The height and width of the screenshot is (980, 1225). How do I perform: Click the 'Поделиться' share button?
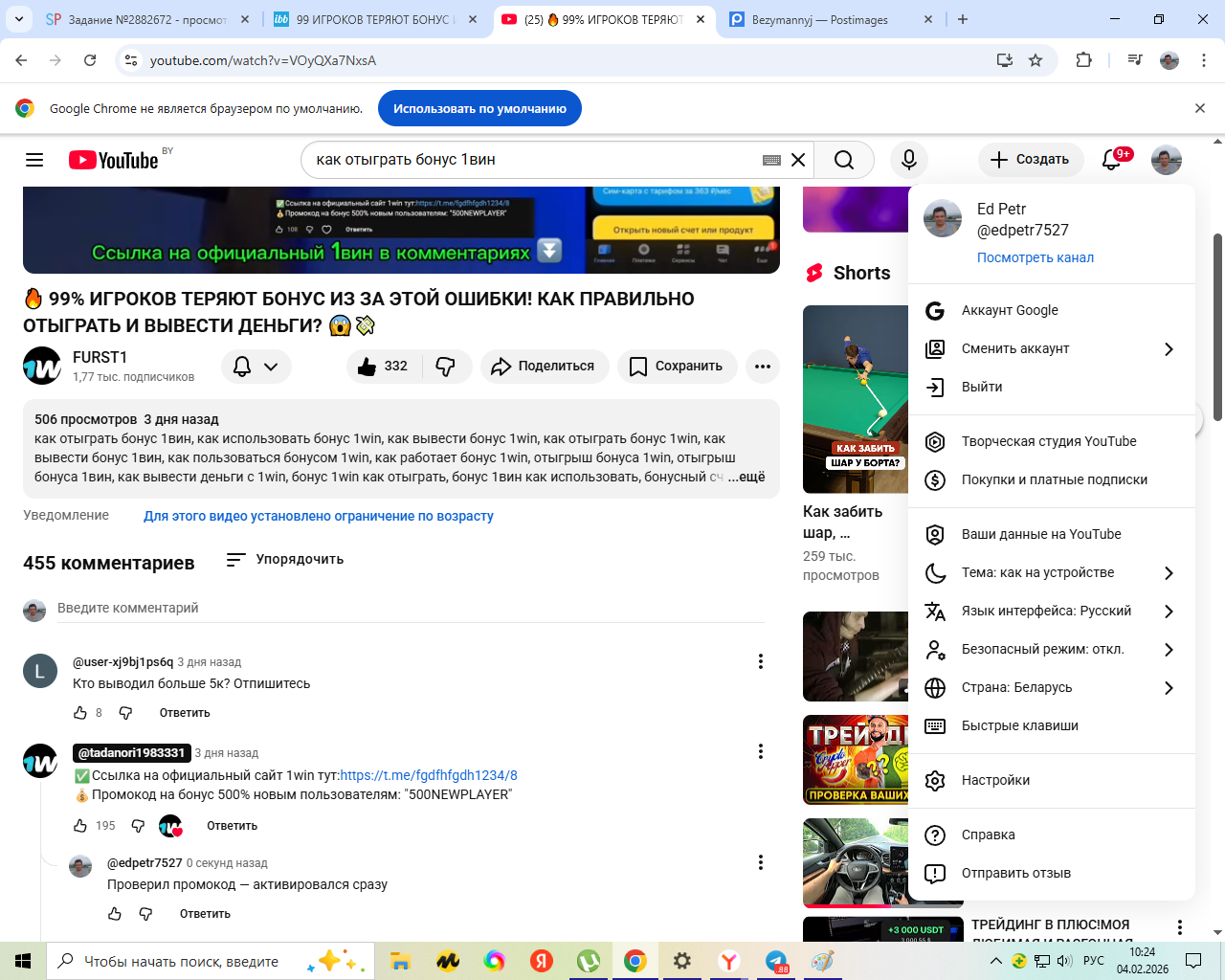545,367
